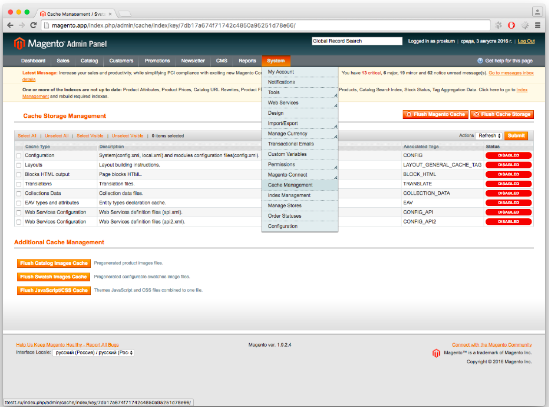Image resolution: width=549 pixels, height=407 pixels.
Task: Click the browser address bar
Action: pyautogui.click(x=266, y=25)
